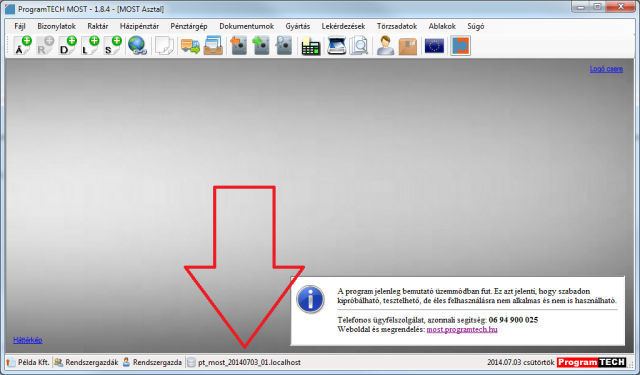Click the database name in status bar
The width and height of the screenshot is (640, 375).
coord(249,362)
